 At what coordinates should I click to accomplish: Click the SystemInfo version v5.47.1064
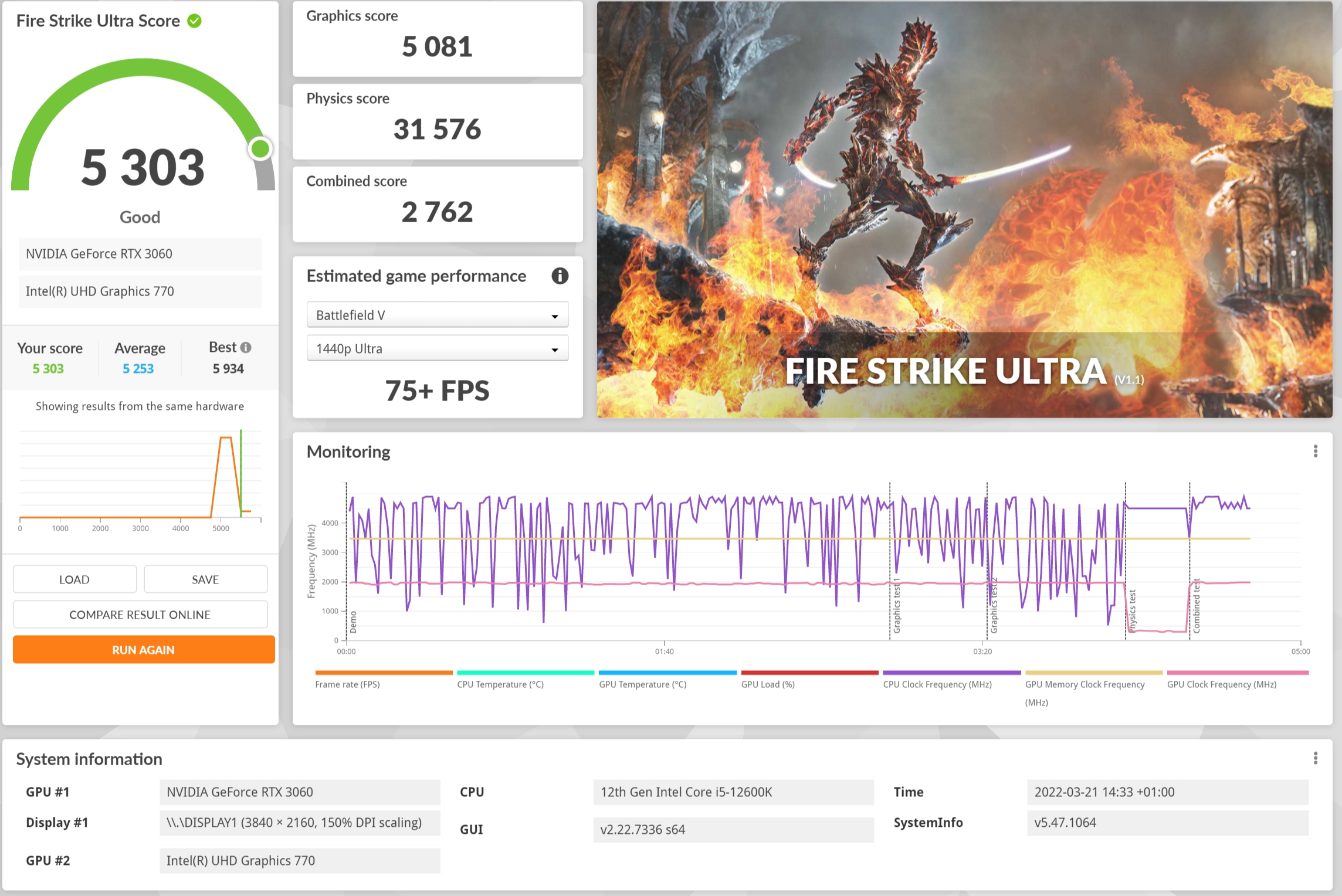pyautogui.click(x=1168, y=823)
